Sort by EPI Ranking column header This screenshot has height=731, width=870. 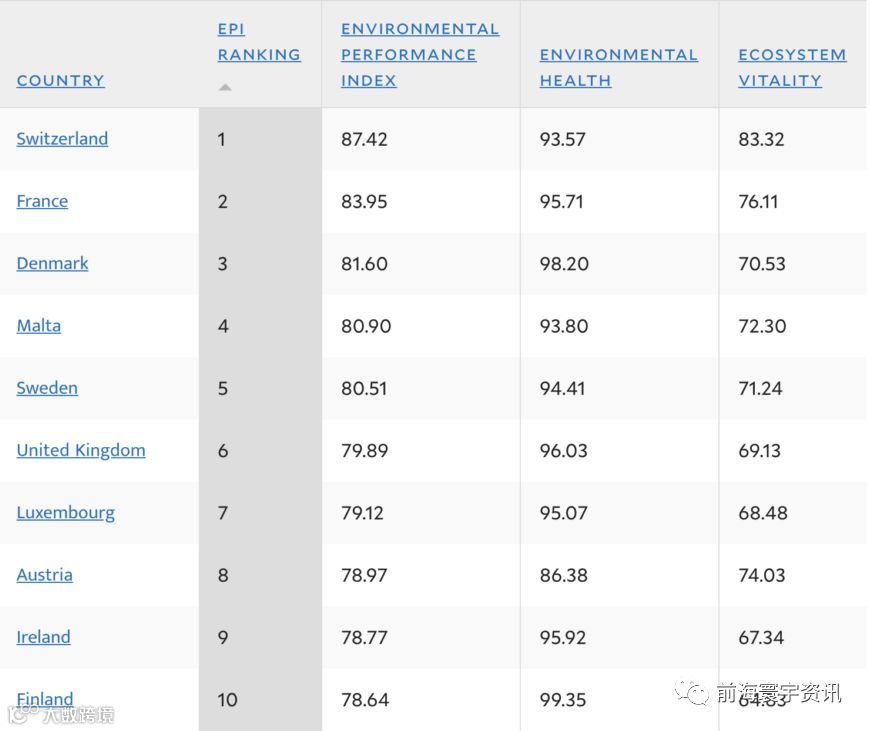(258, 42)
